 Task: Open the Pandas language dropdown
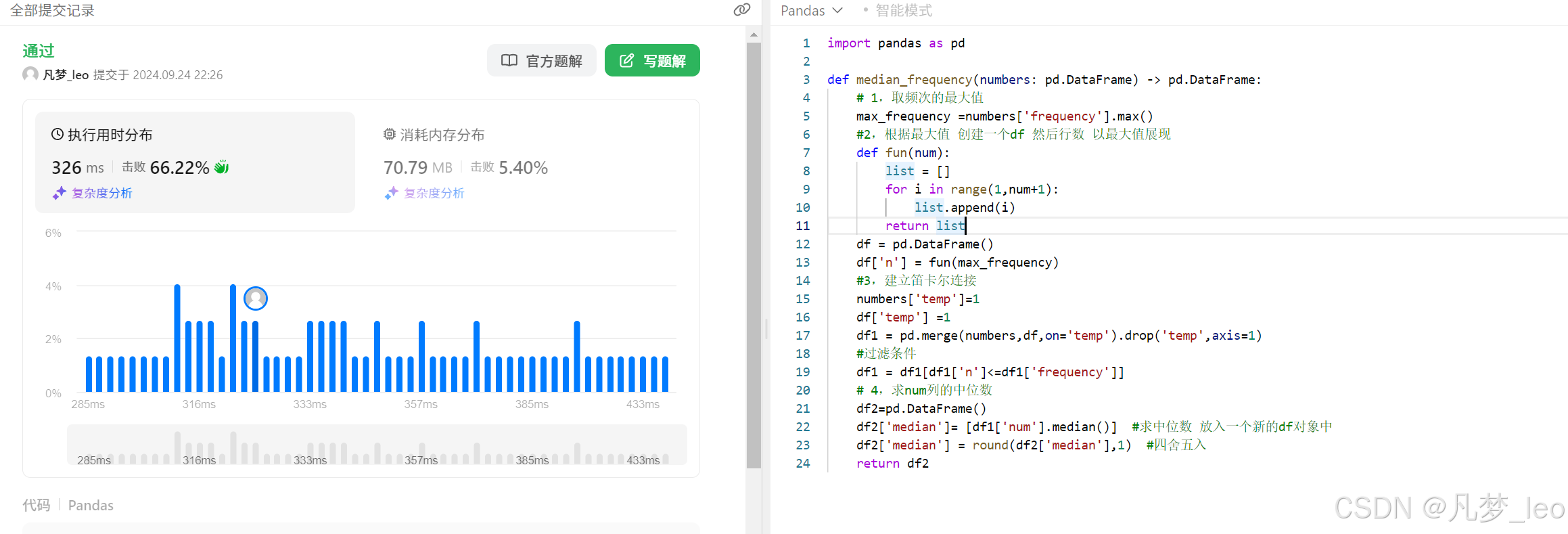click(x=812, y=10)
